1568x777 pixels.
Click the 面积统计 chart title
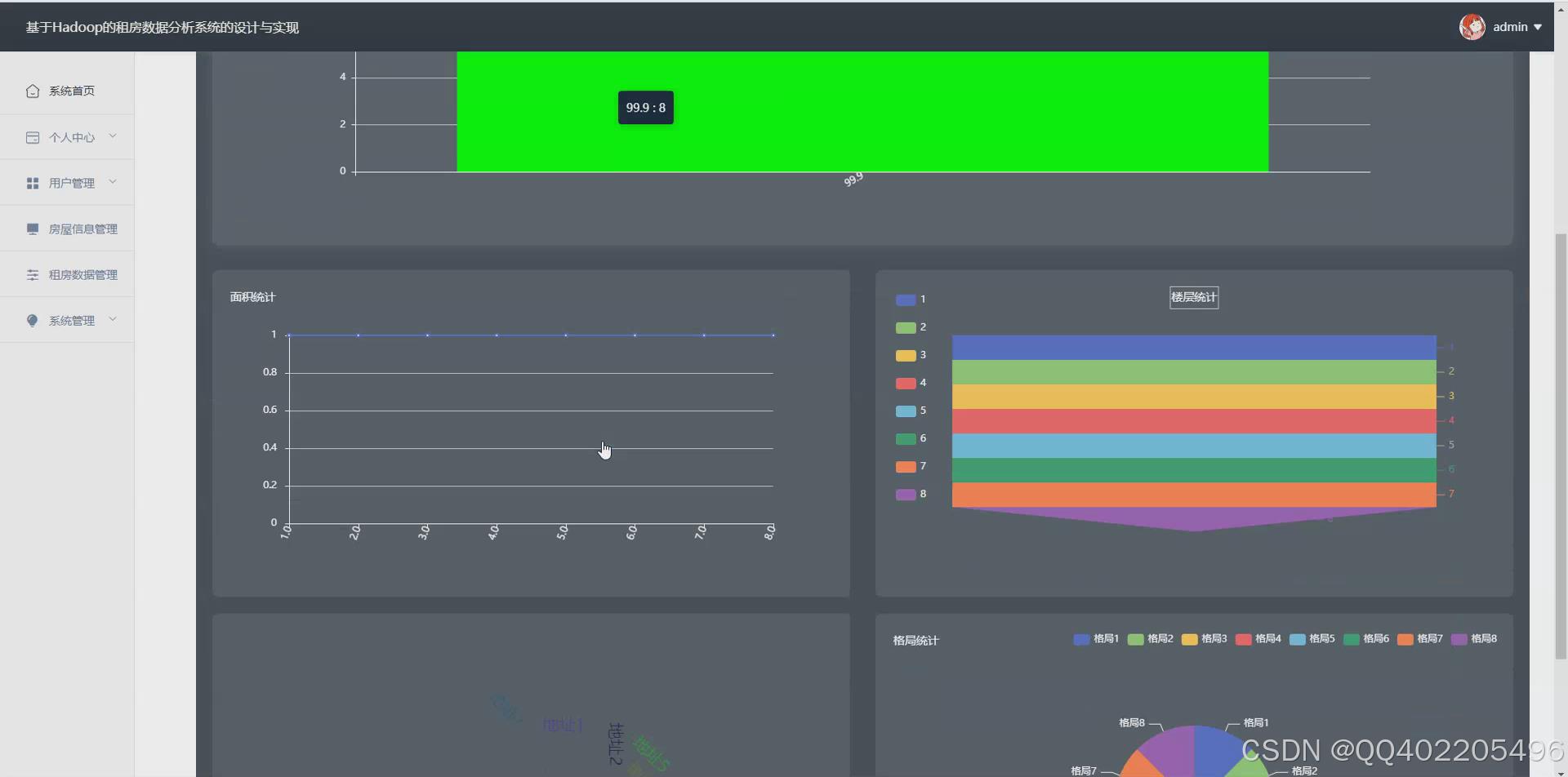252,297
